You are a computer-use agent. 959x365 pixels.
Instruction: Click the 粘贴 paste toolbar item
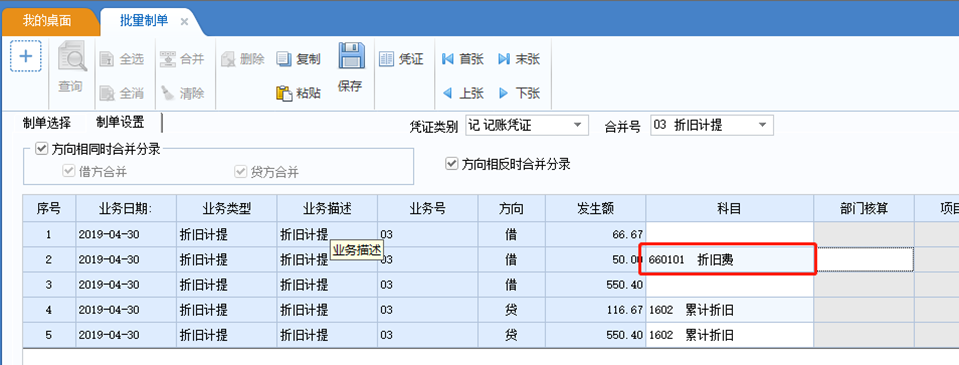pos(299,93)
